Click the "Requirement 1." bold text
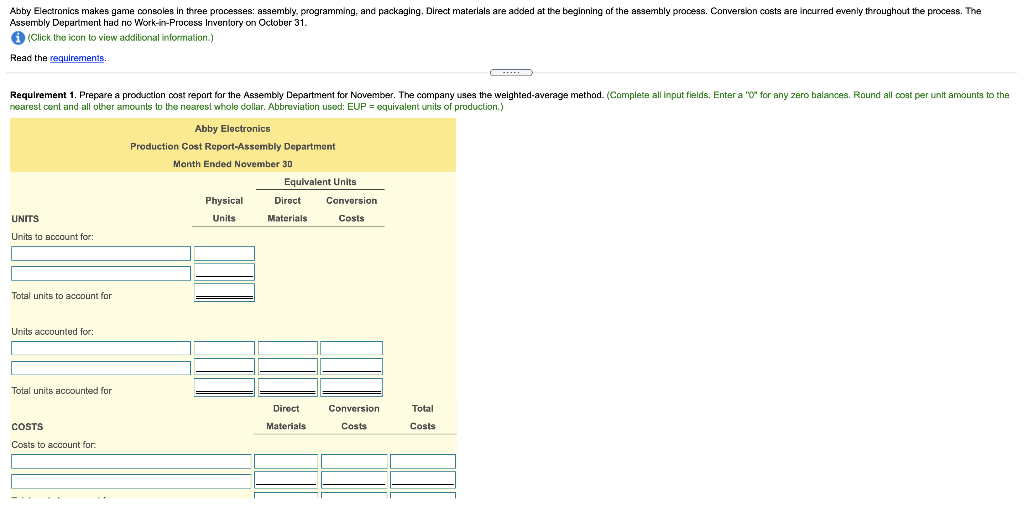1024x507 pixels. 43,95
